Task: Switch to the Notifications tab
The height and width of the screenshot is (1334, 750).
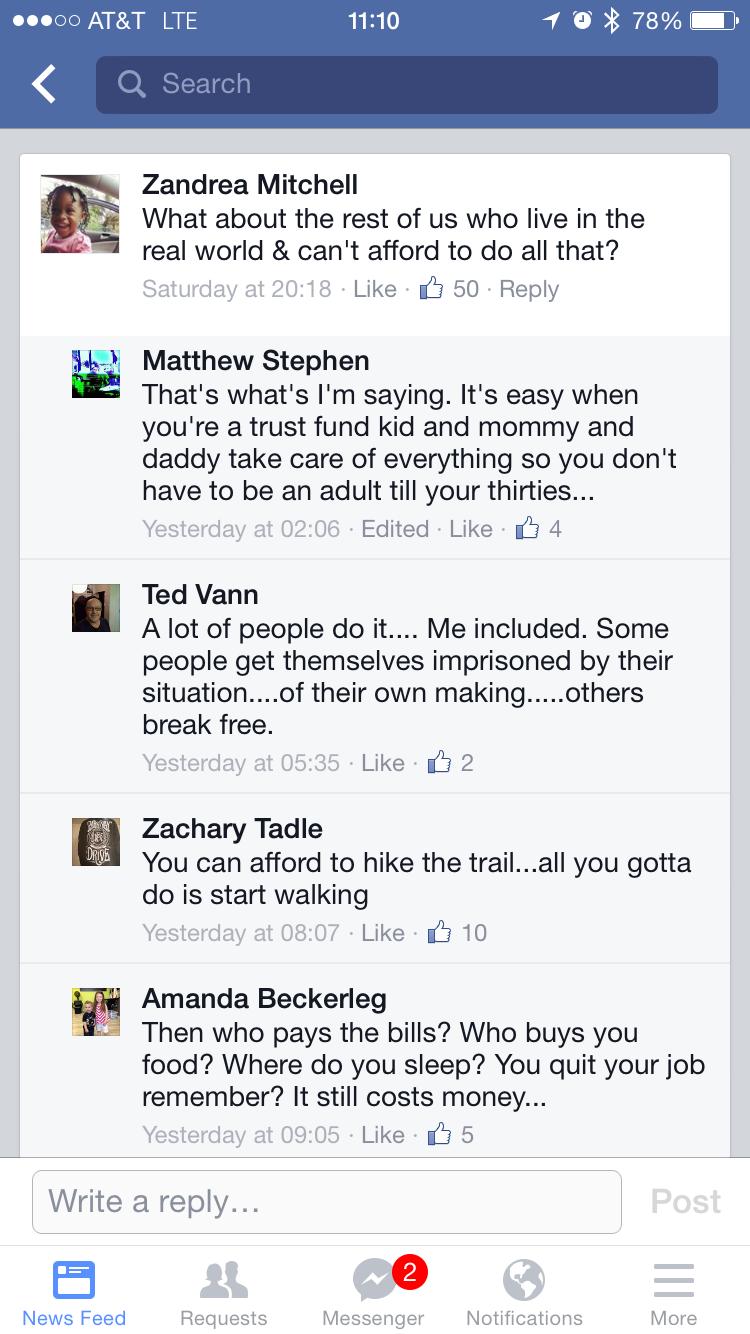Action: [524, 1290]
